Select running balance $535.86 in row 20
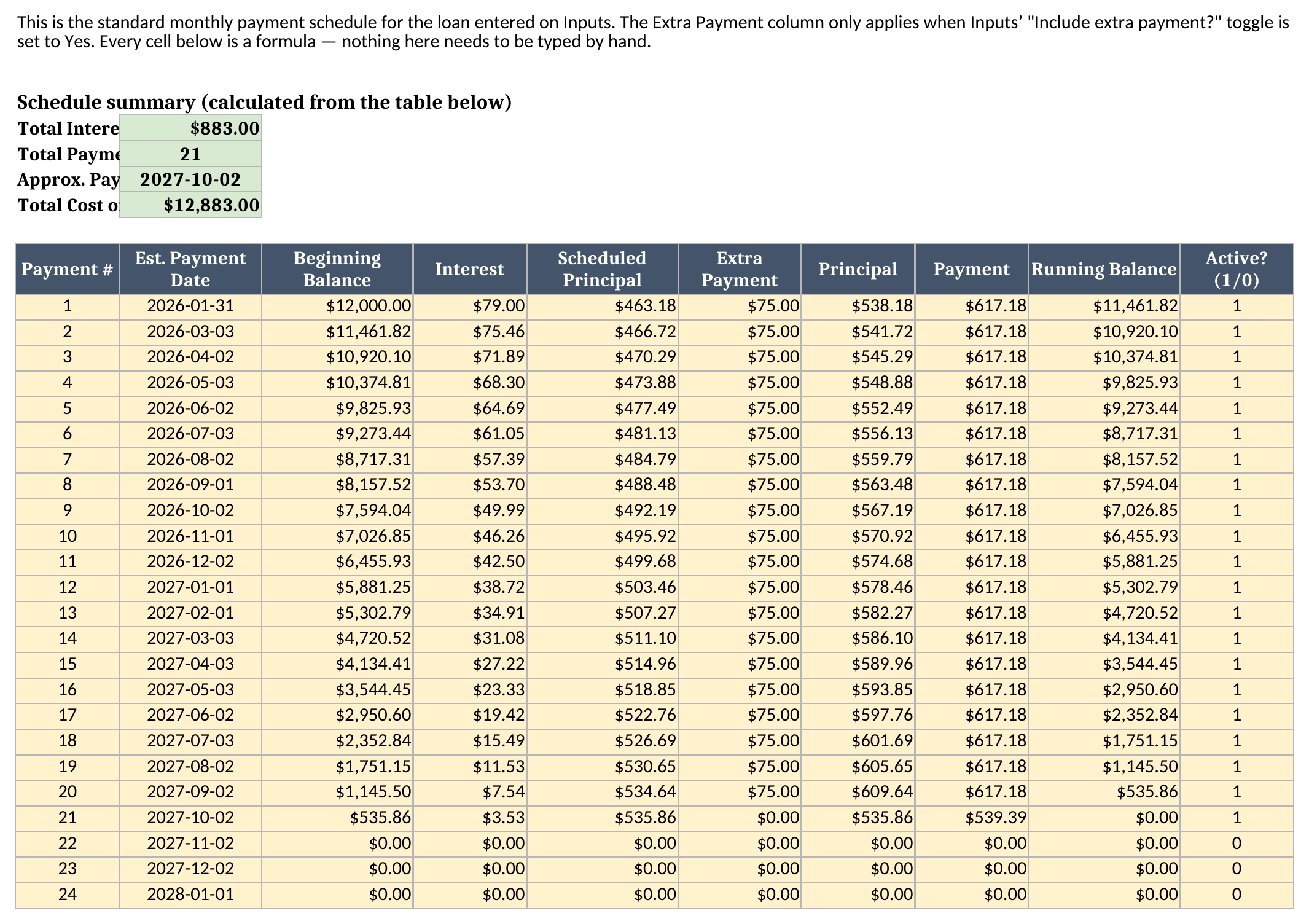Screen dimensions: 1309x924 coord(1104,793)
